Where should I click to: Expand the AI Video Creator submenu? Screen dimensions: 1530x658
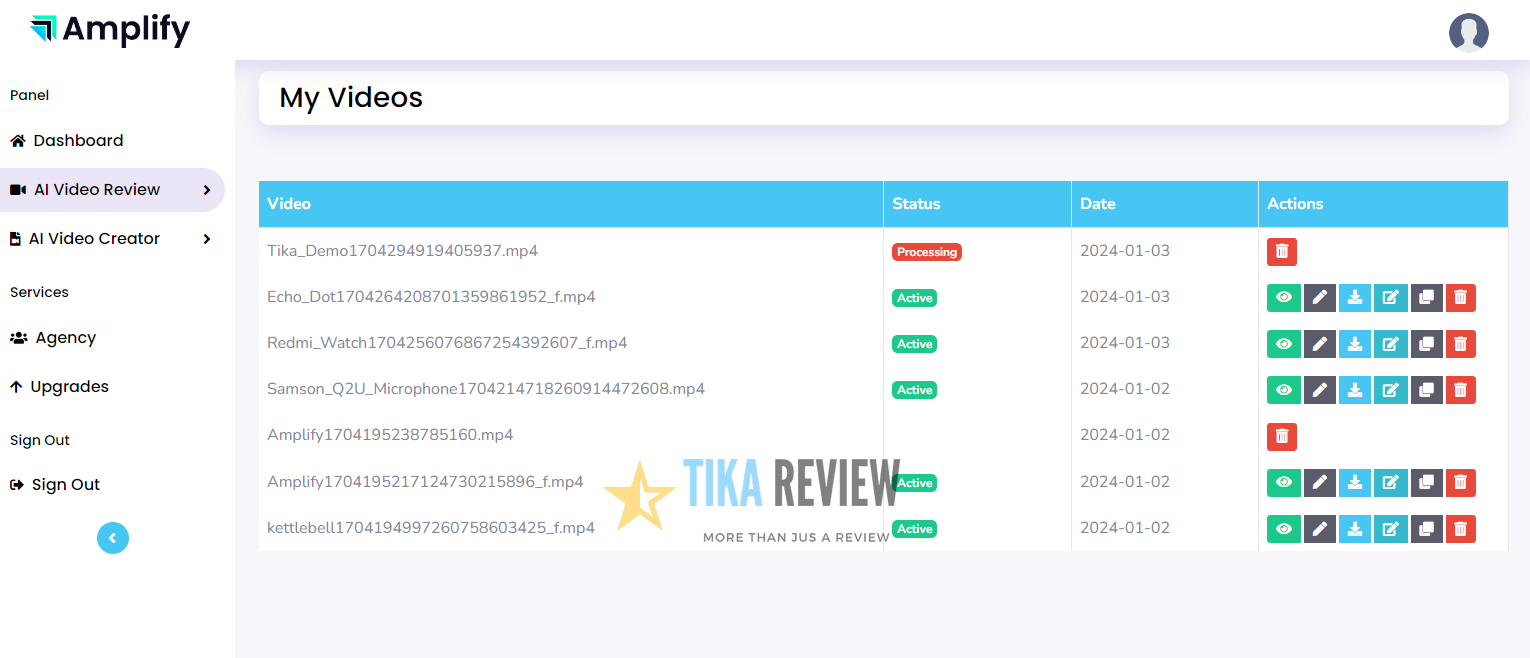tap(207, 239)
